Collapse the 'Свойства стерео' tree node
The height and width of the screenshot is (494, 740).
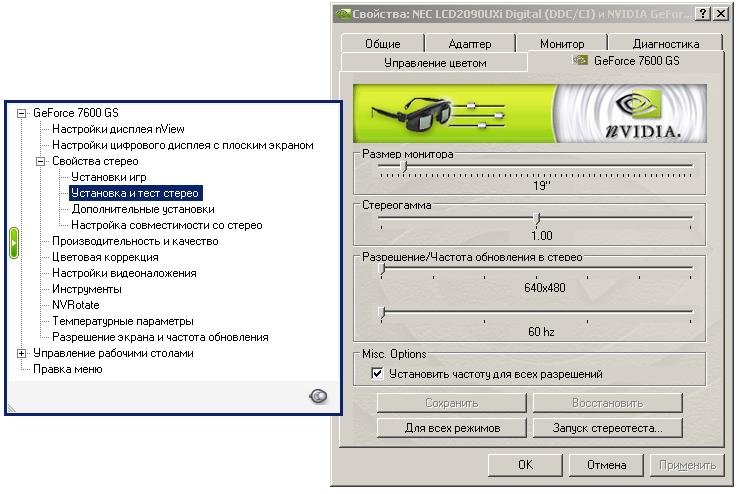coord(41,161)
